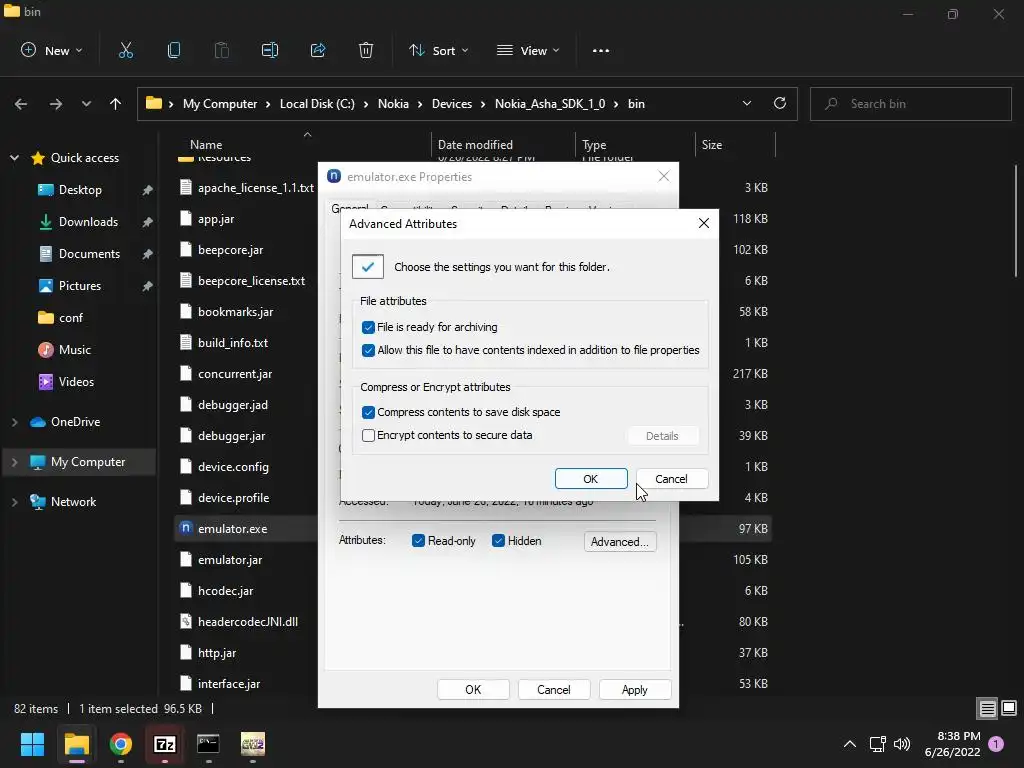1024x768 pixels.
Task: Click the Cut scissors icon in toolbar
Action: pos(125,50)
